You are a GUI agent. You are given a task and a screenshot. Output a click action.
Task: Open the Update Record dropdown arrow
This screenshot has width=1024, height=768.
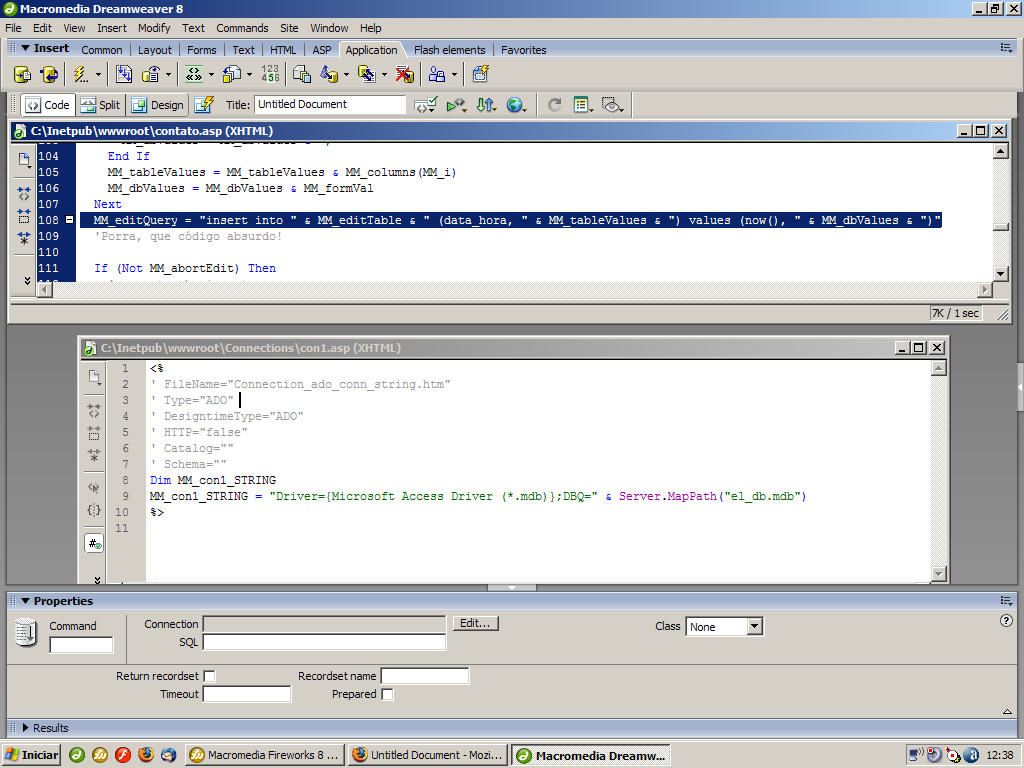tap(384, 75)
